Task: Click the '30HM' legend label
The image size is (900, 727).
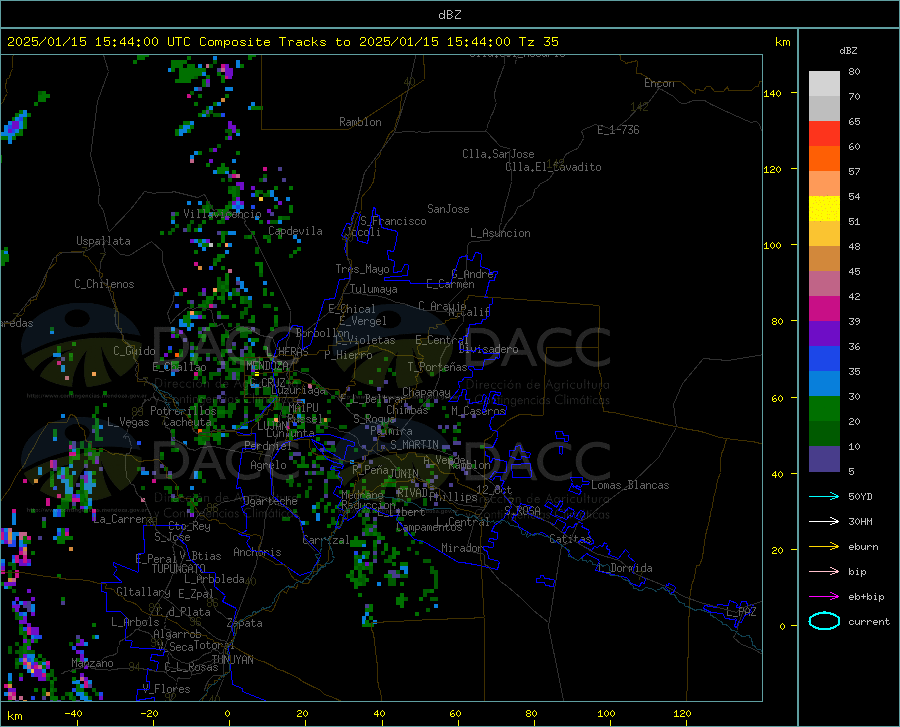Action: [860, 522]
